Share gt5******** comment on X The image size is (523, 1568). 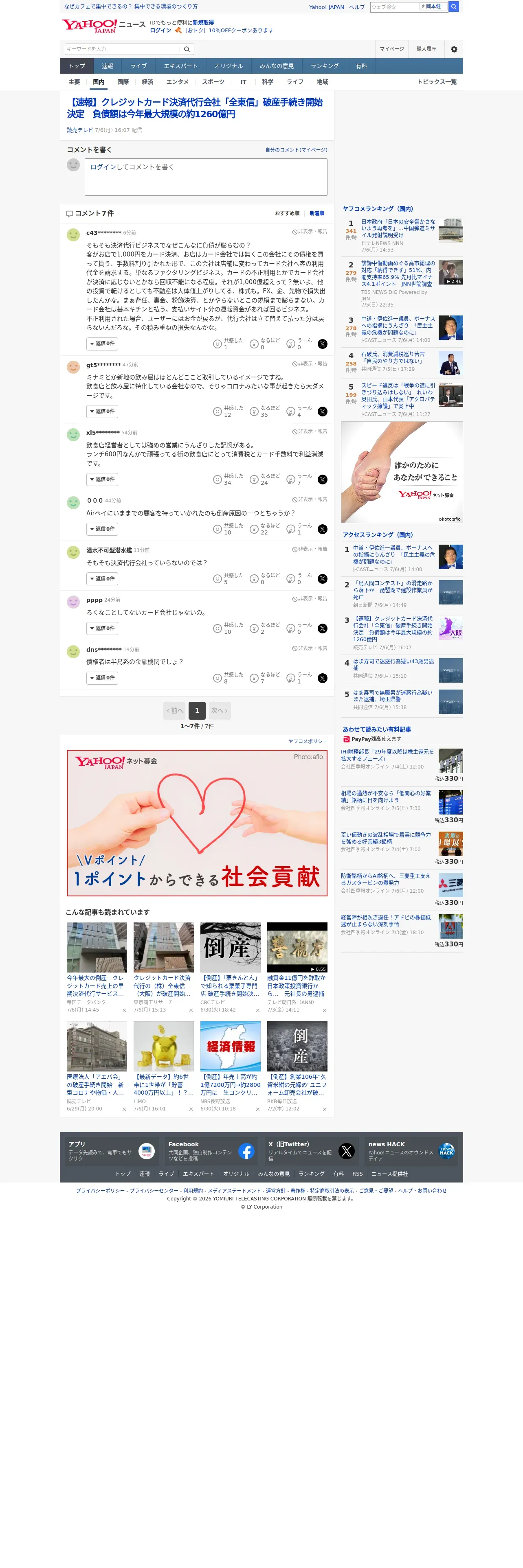point(322,412)
